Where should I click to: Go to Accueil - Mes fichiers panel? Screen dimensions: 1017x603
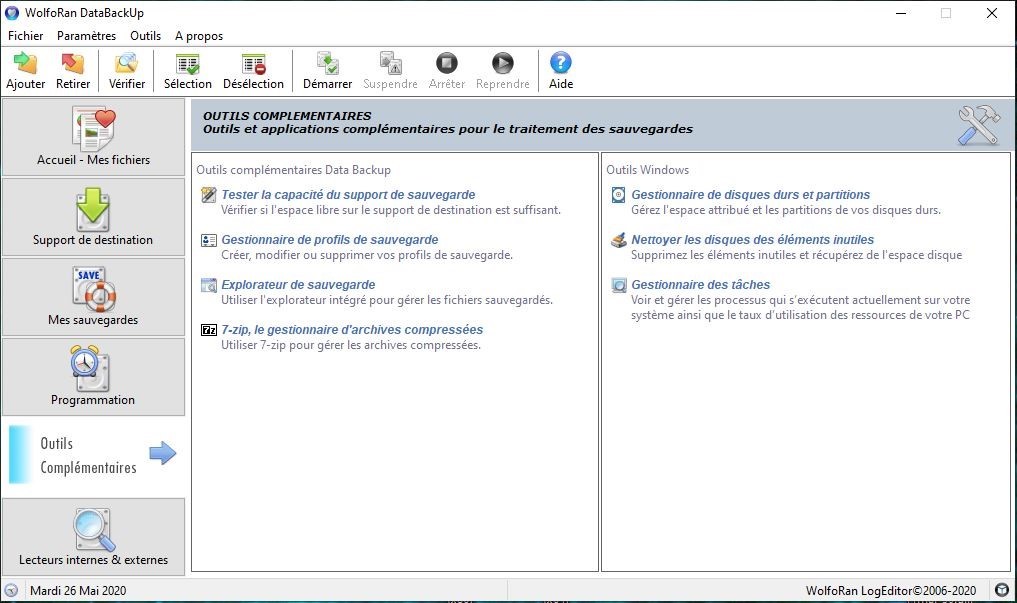[x=93, y=137]
